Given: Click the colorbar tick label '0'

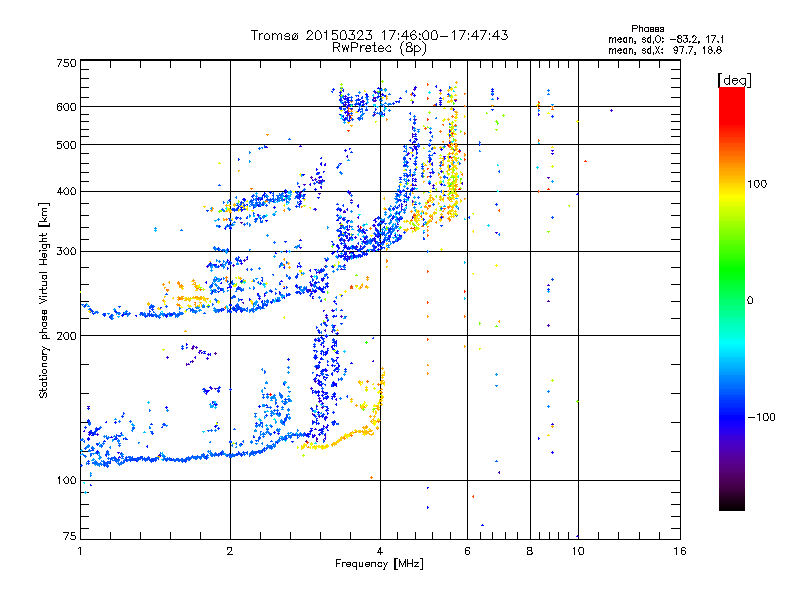Looking at the screenshot, I should 750,300.
